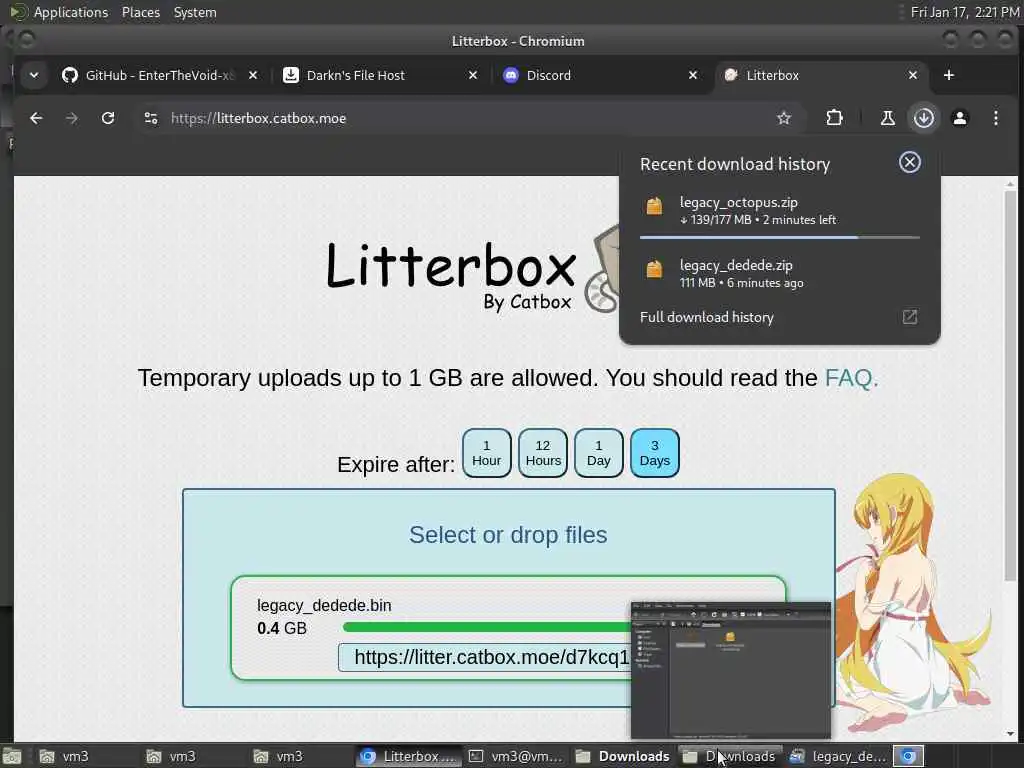Toggle the downloads toolbar icon
The width and height of the screenshot is (1024, 768).
(923, 118)
